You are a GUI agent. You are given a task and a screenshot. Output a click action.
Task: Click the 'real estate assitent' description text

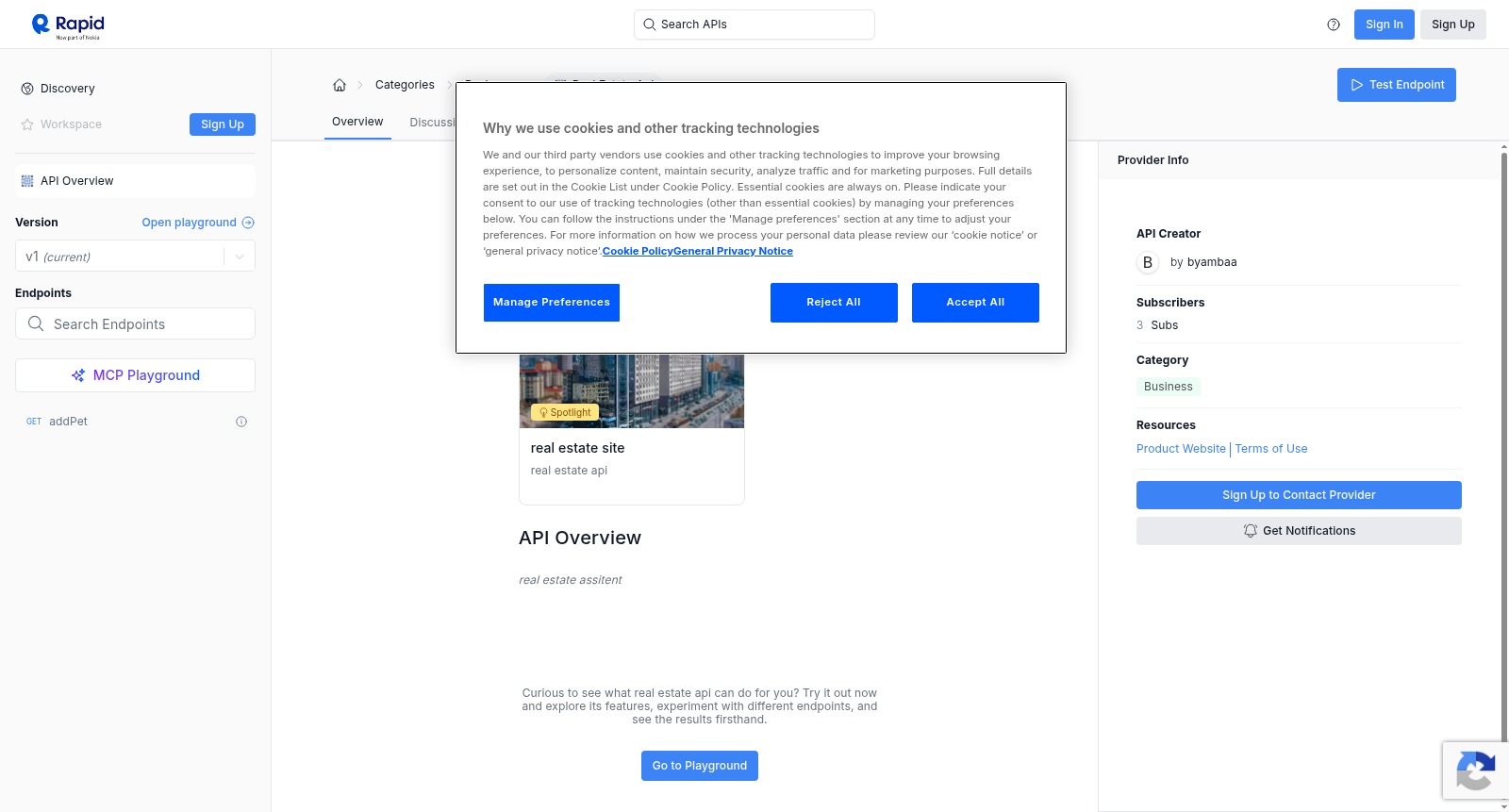[x=571, y=580]
